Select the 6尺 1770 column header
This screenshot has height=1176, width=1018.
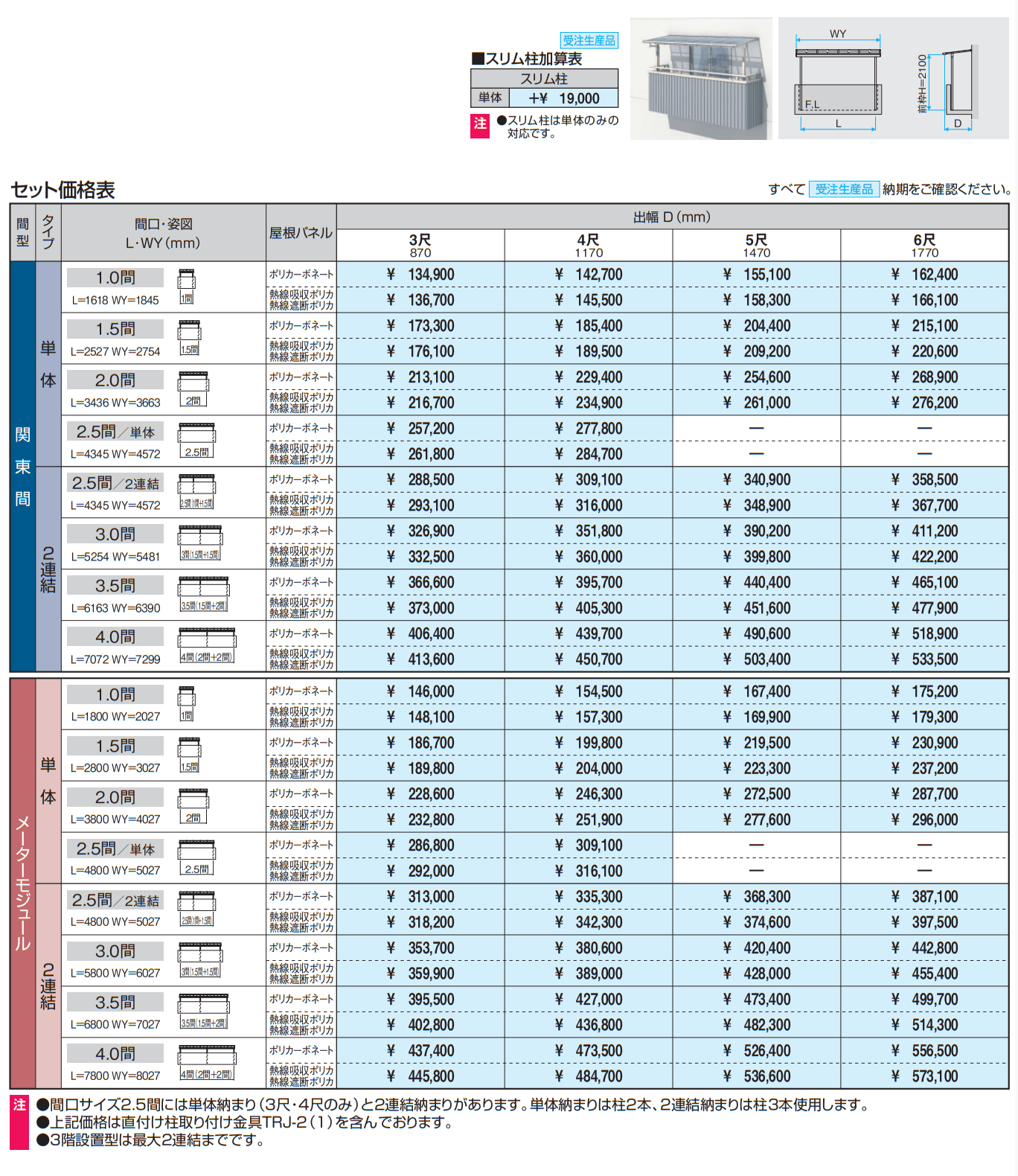tap(924, 245)
